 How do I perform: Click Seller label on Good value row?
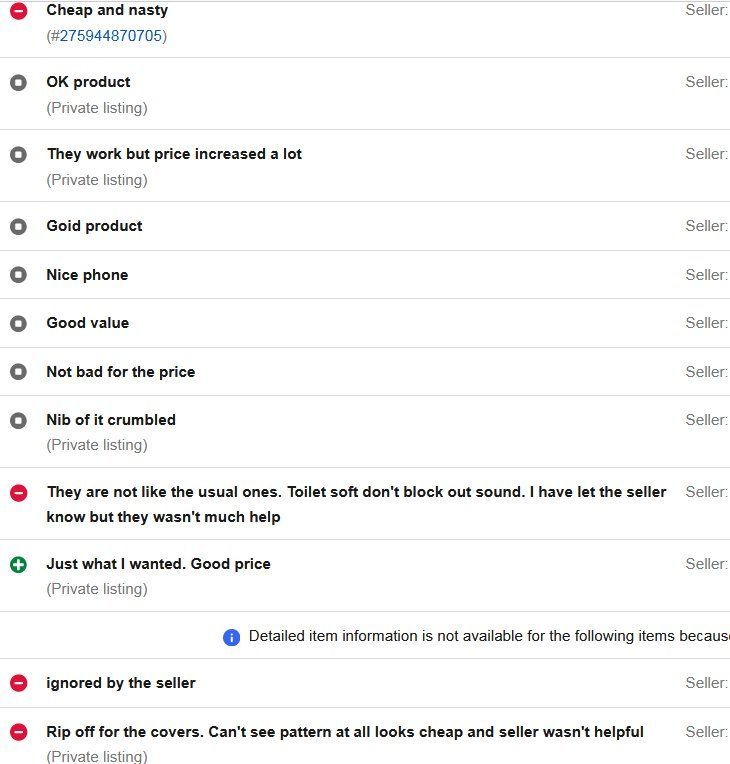[x=707, y=323]
